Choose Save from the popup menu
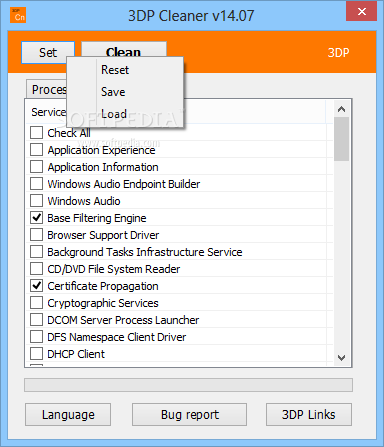 pos(113,92)
